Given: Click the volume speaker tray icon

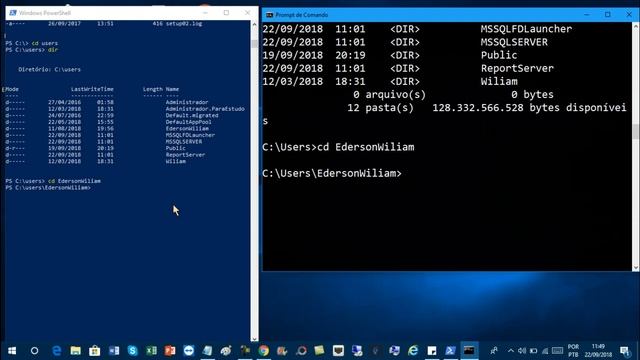Looking at the screenshot, I should pyautogui.click(x=522, y=351).
